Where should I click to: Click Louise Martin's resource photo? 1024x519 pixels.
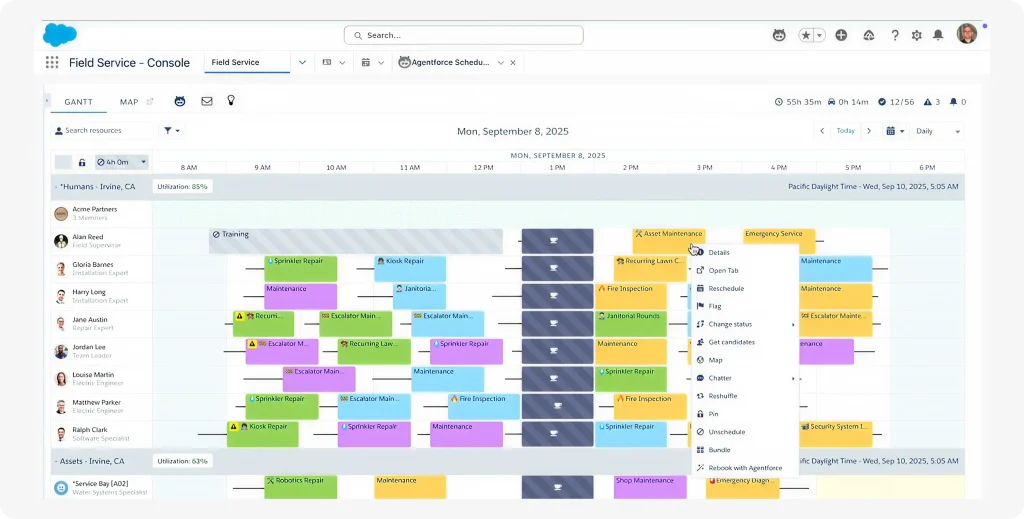61,379
